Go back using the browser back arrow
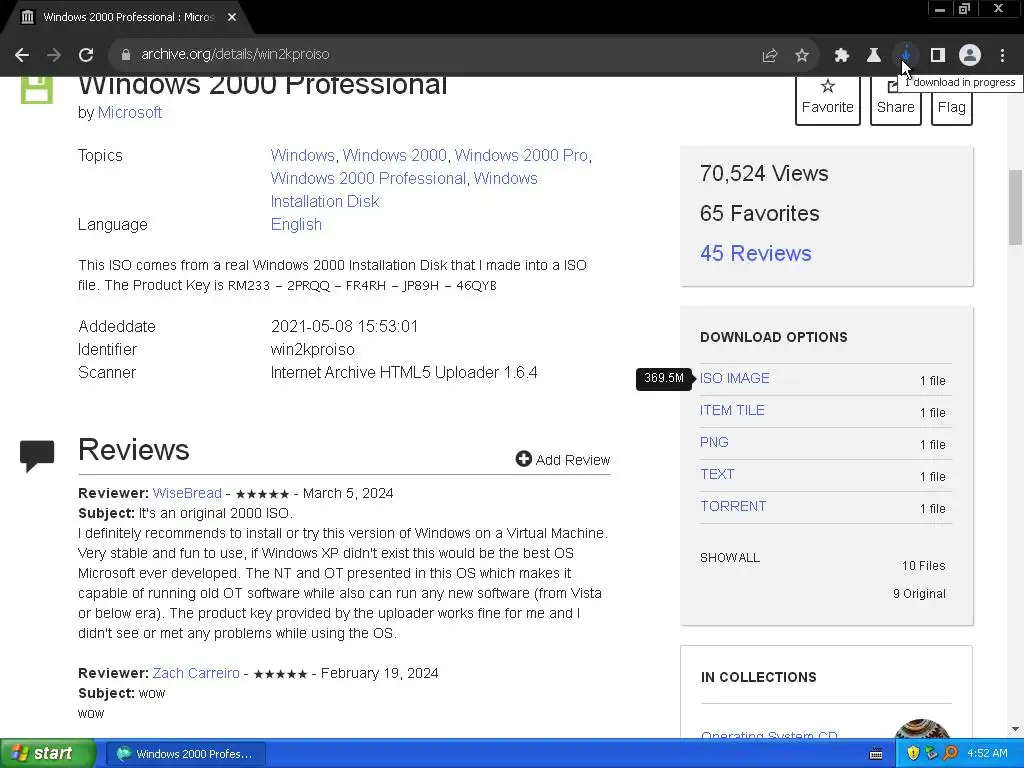Image resolution: width=1024 pixels, height=768 pixels. (22, 55)
